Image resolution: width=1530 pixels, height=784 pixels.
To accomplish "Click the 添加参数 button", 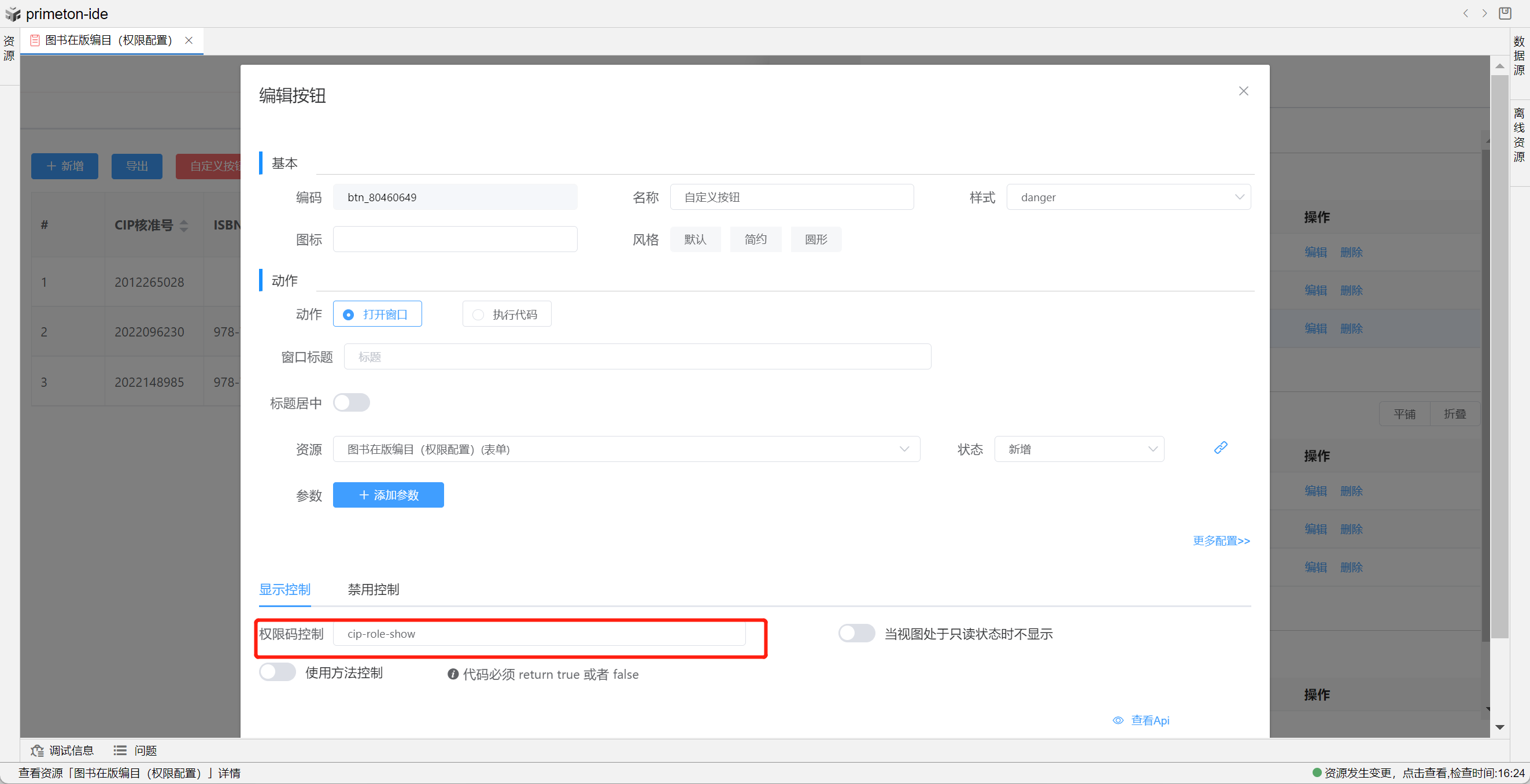I will [388, 495].
